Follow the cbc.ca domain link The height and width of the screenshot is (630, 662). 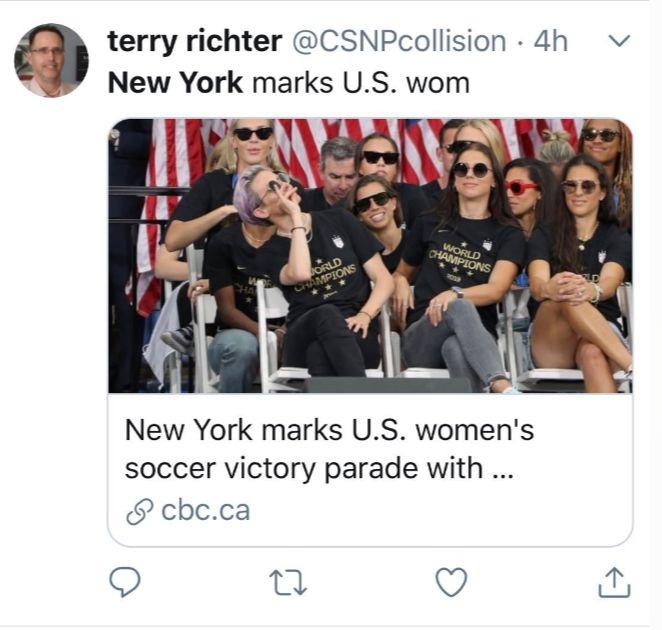[205, 511]
